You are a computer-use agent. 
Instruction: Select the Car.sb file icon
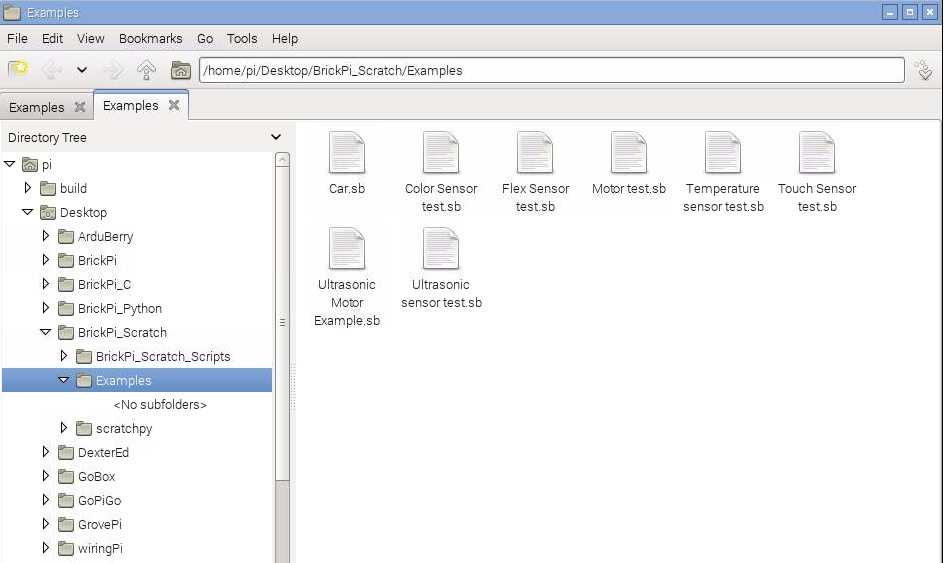point(347,153)
